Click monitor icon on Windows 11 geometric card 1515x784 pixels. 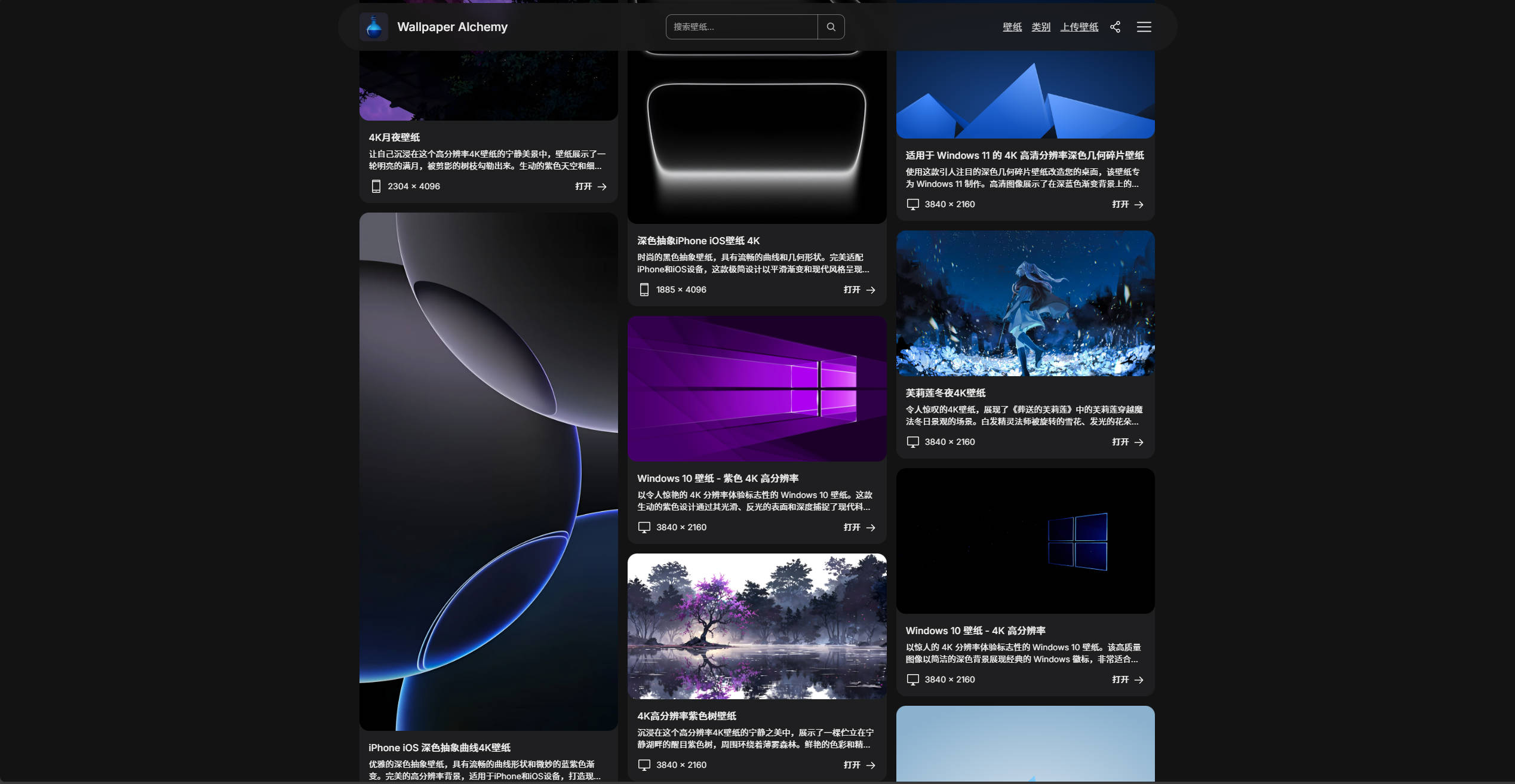click(912, 204)
